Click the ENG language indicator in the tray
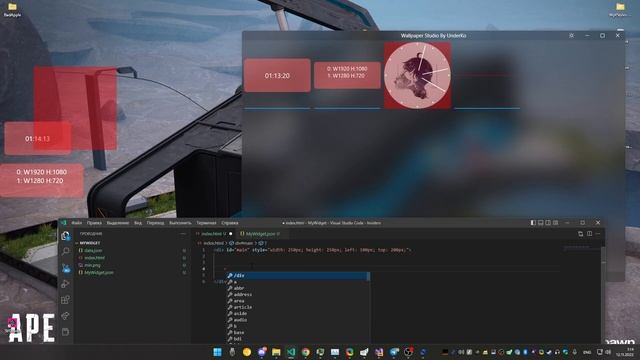Image resolution: width=640 pixels, height=360 pixels. click(587, 352)
